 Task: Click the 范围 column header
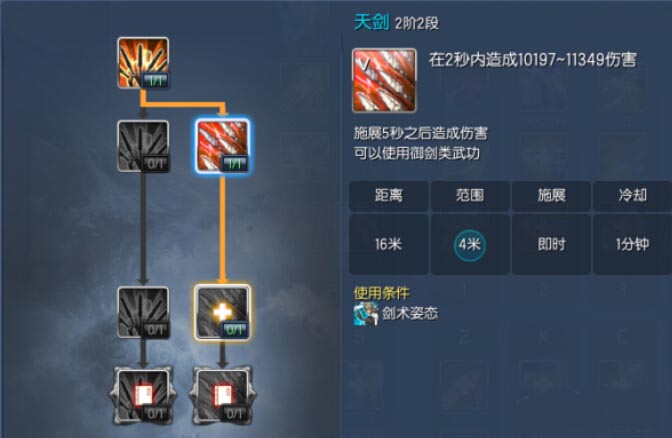click(470, 196)
